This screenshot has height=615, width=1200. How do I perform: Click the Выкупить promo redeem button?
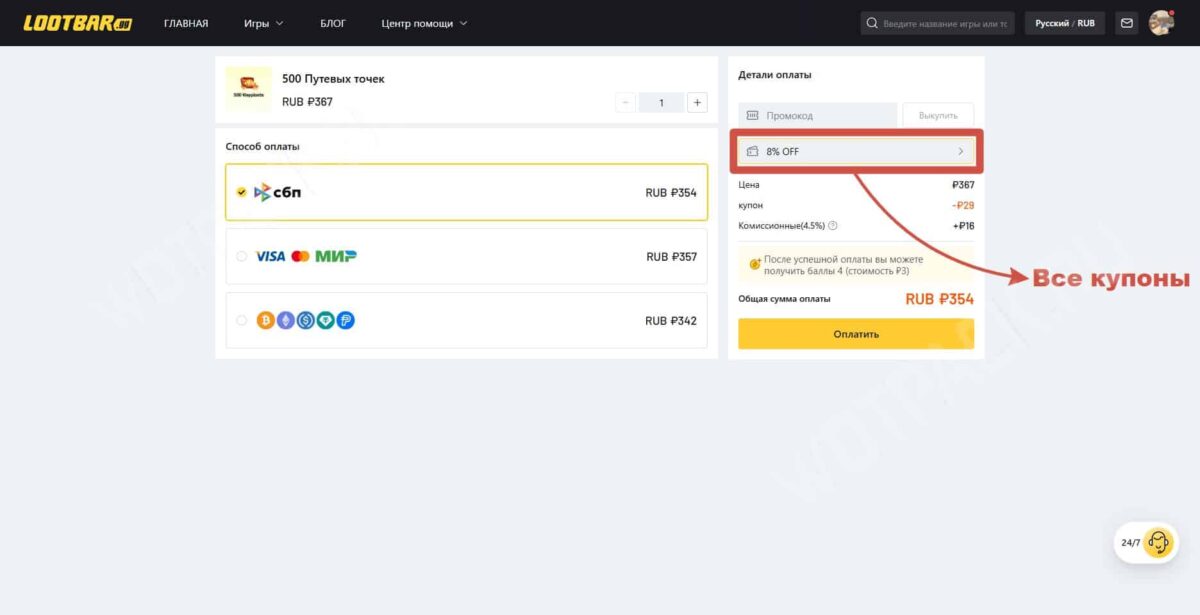coord(937,116)
